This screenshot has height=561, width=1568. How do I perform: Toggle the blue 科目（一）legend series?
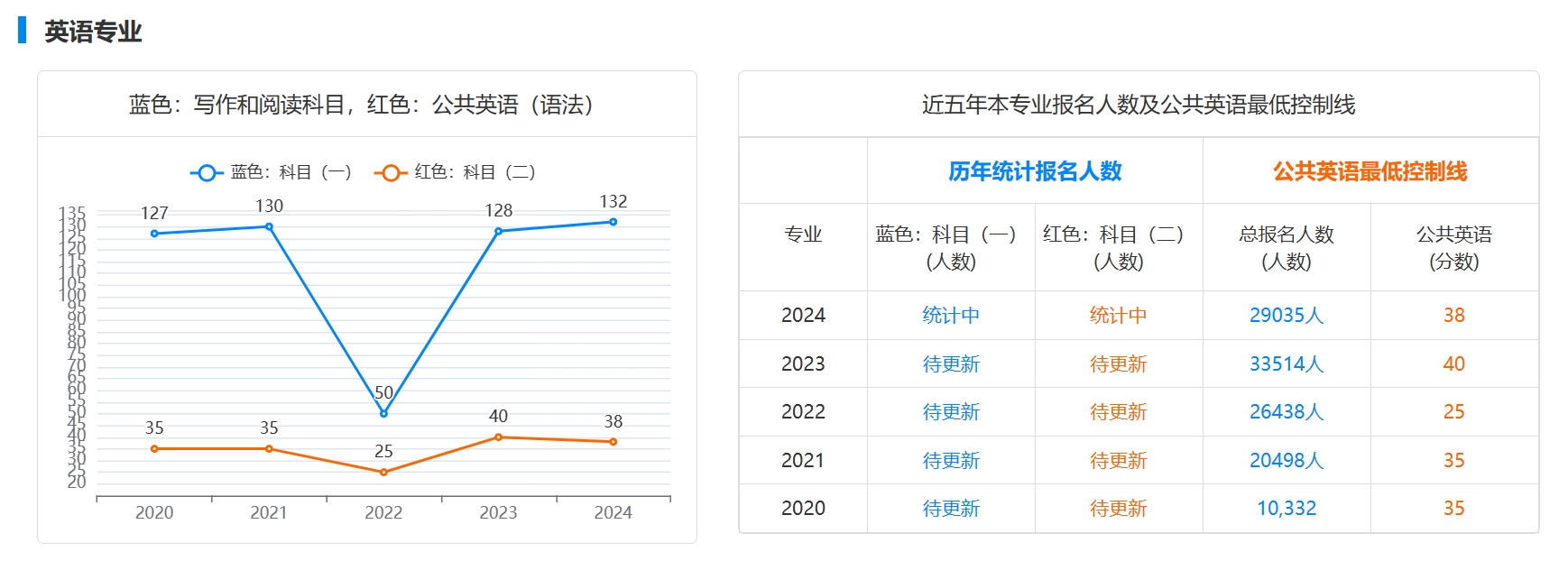pos(271,172)
